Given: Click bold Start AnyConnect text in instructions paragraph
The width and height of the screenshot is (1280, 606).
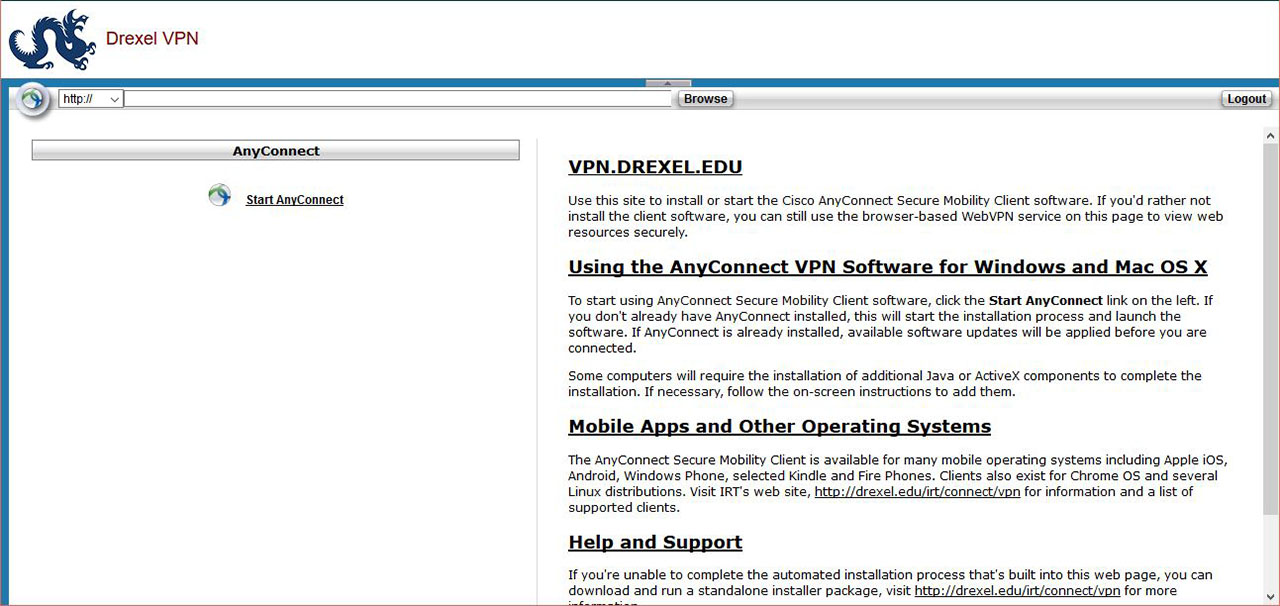Looking at the screenshot, I should coord(1045,300).
